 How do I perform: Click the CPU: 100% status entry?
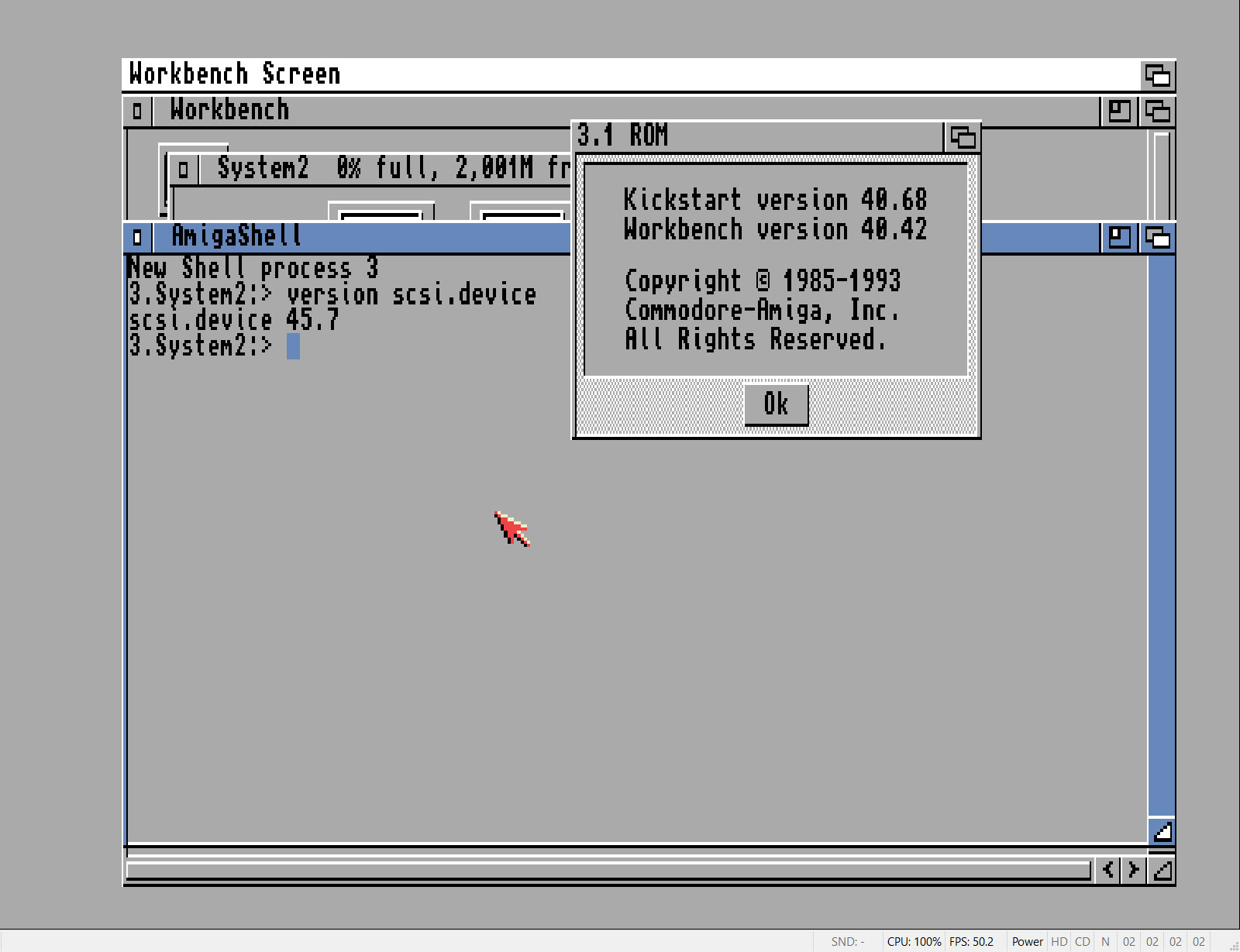pos(914,942)
